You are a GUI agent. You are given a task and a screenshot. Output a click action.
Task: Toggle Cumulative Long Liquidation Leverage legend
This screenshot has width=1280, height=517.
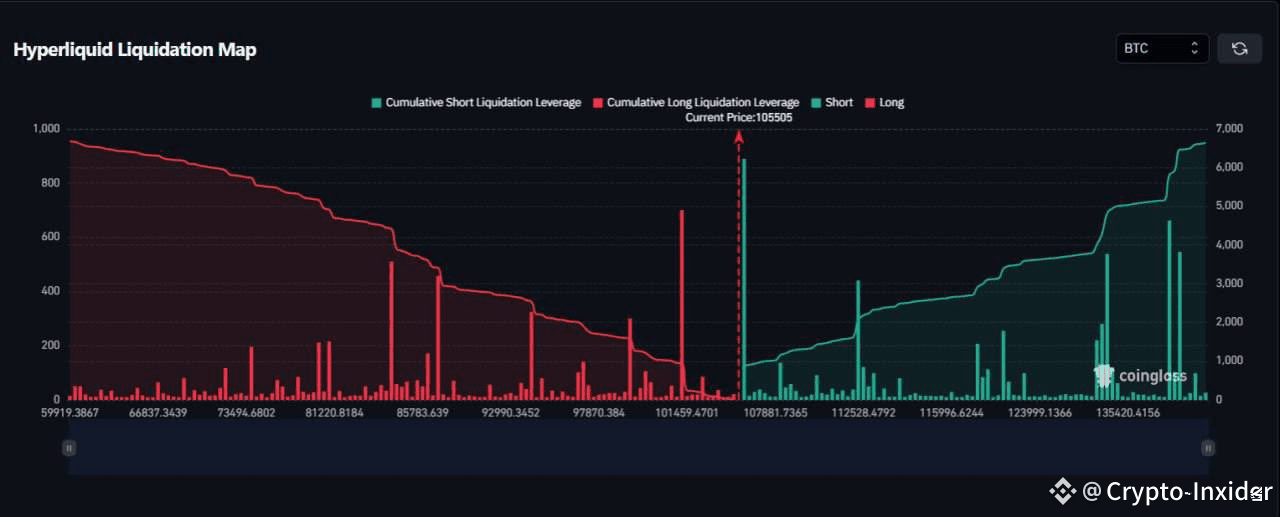(x=696, y=102)
